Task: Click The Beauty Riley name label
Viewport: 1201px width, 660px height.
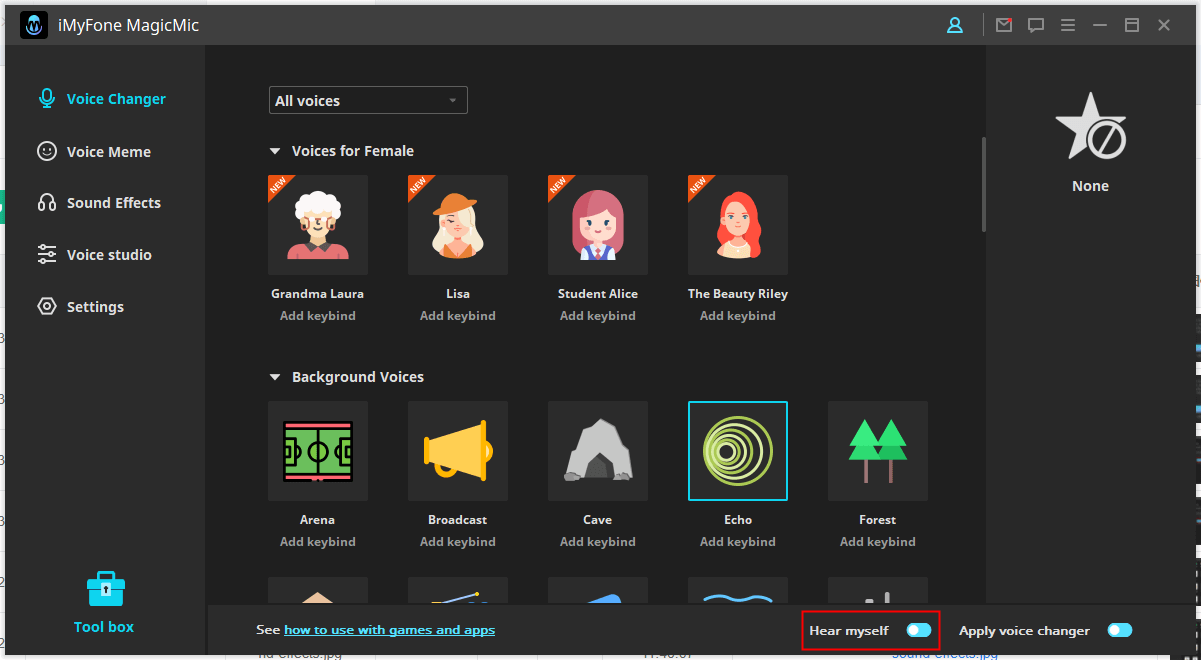Action: coord(738,294)
